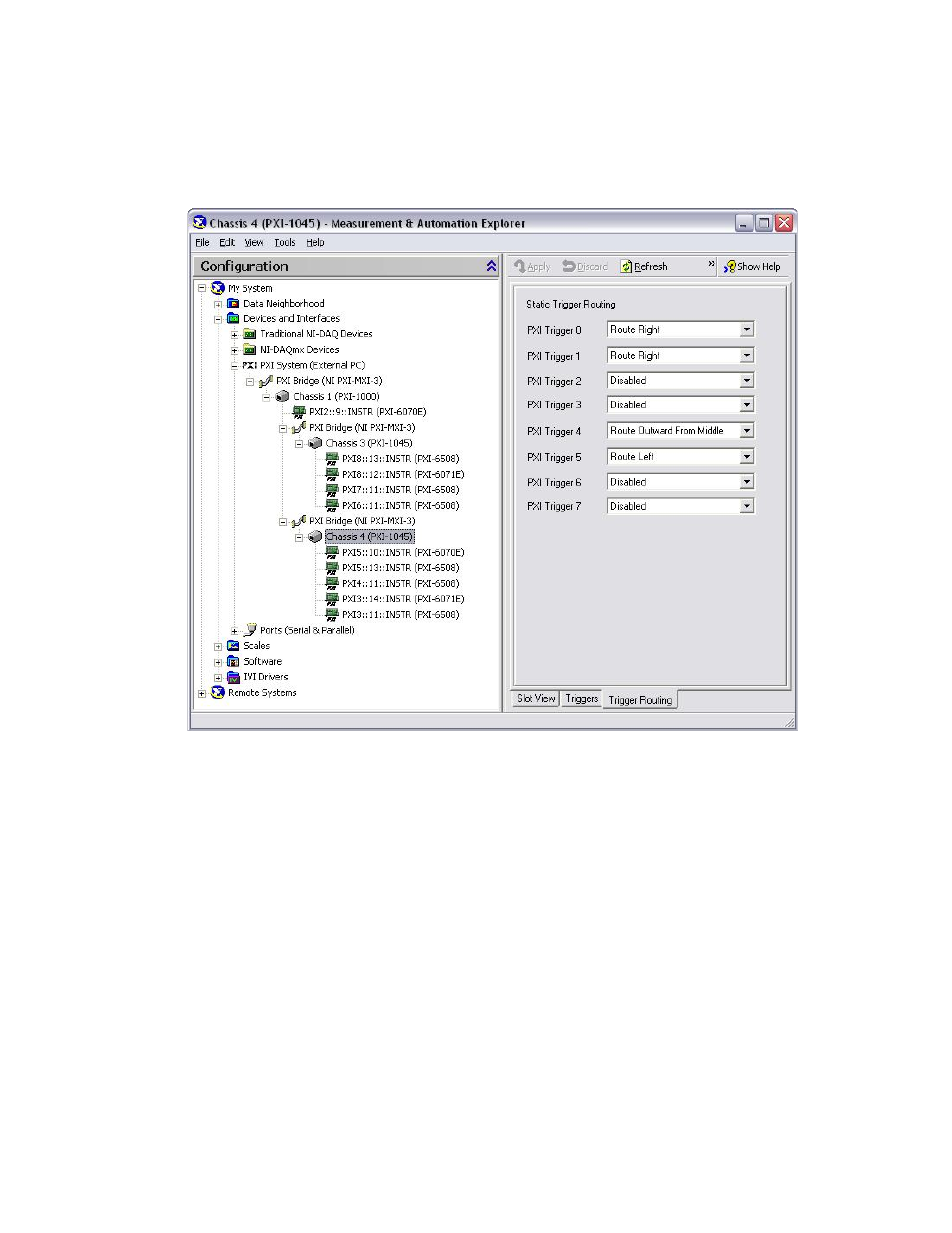
Task: Show more toolbar options via double arrow
Action: click(712, 265)
